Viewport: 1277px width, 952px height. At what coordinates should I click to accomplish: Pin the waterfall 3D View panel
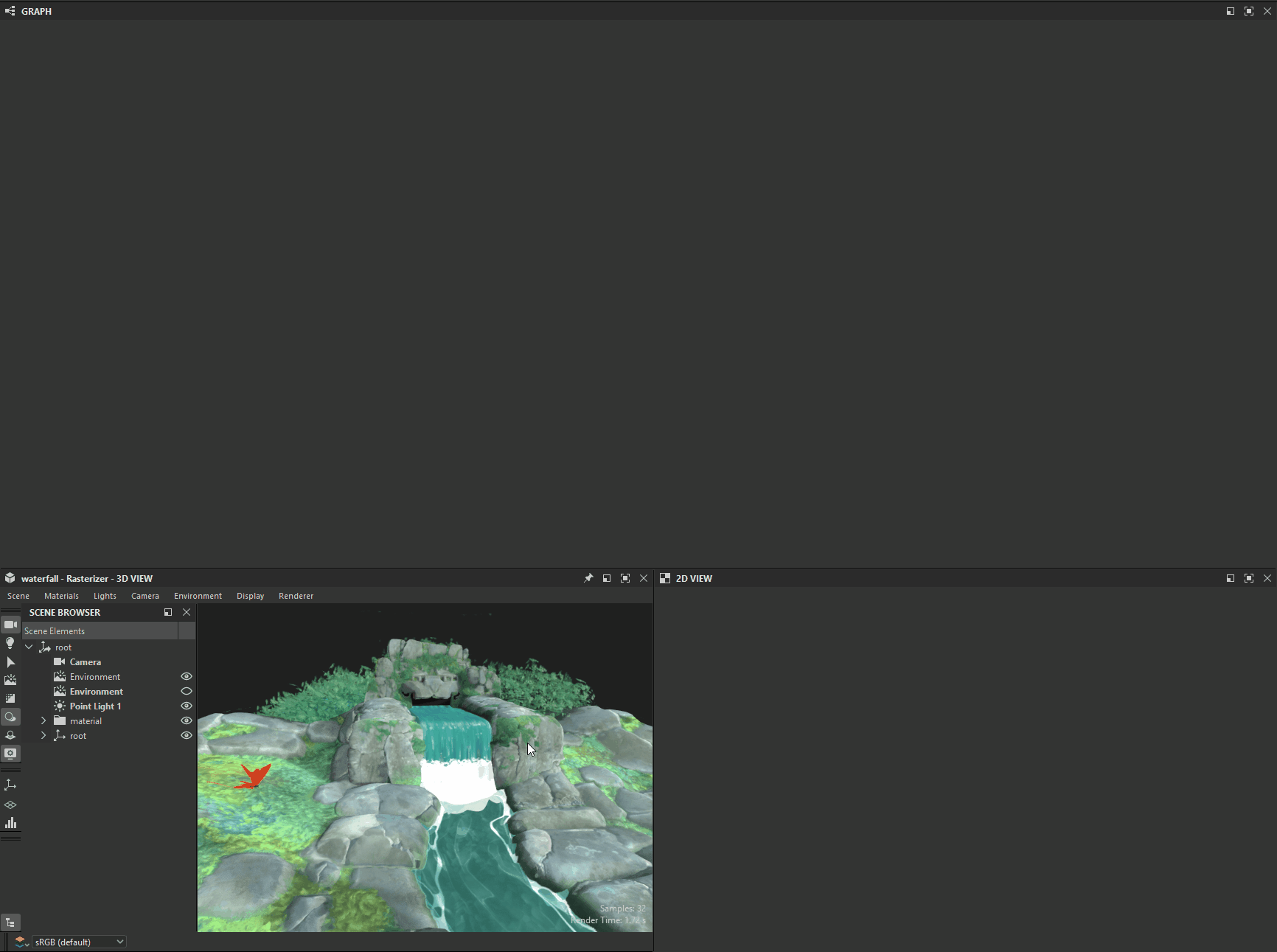588,578
